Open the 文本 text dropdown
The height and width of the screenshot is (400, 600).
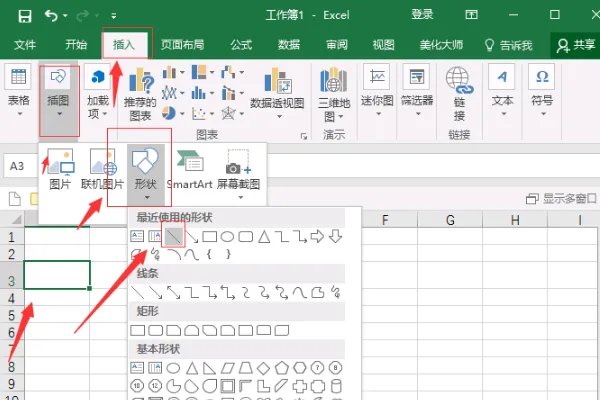502,92
